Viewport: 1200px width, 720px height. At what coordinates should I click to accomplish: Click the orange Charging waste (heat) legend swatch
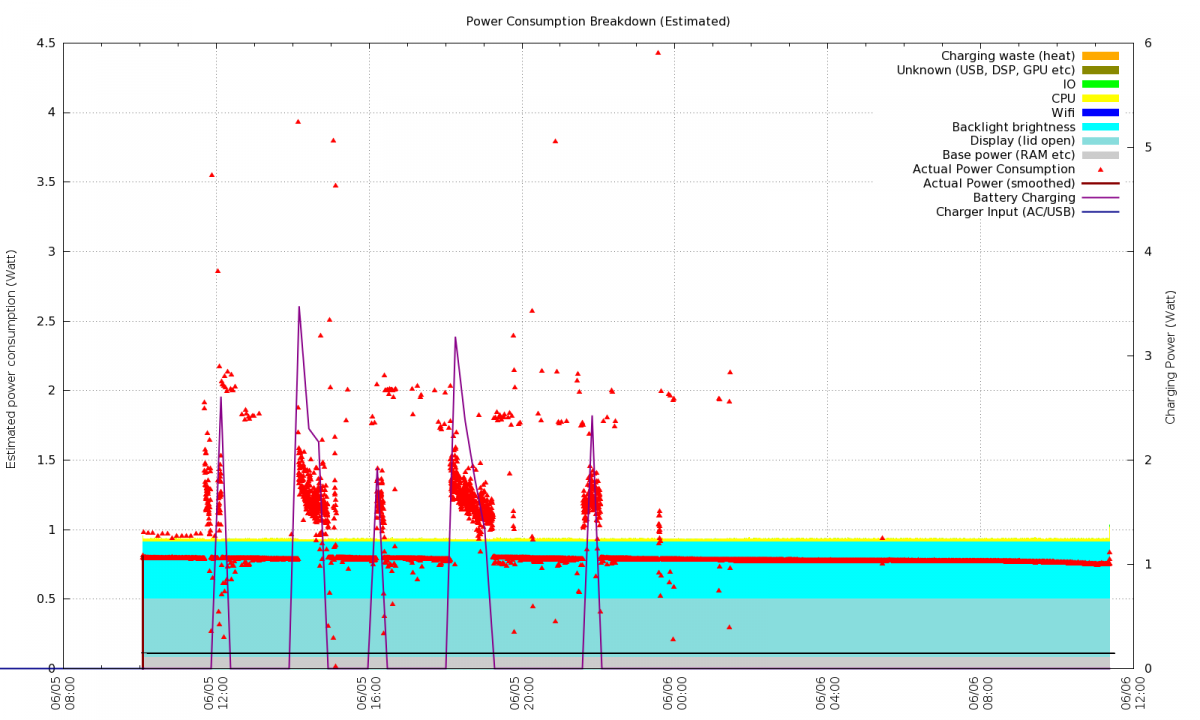[1100, 56]
